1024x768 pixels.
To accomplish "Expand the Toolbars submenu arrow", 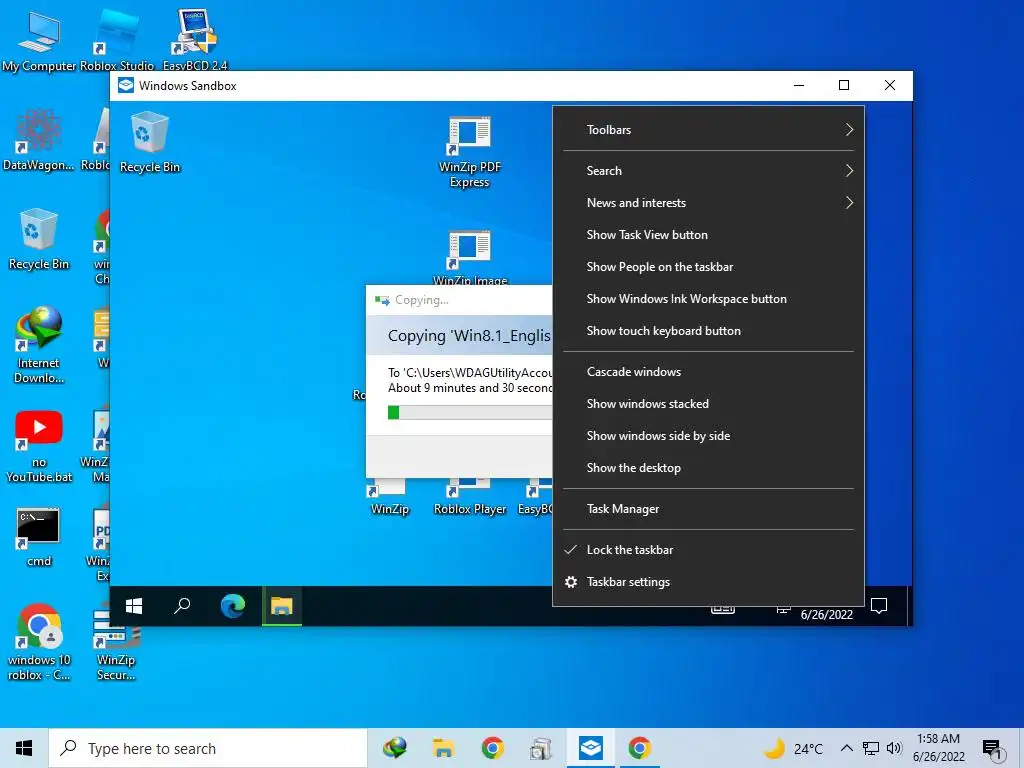I will (x=849, y=129).
